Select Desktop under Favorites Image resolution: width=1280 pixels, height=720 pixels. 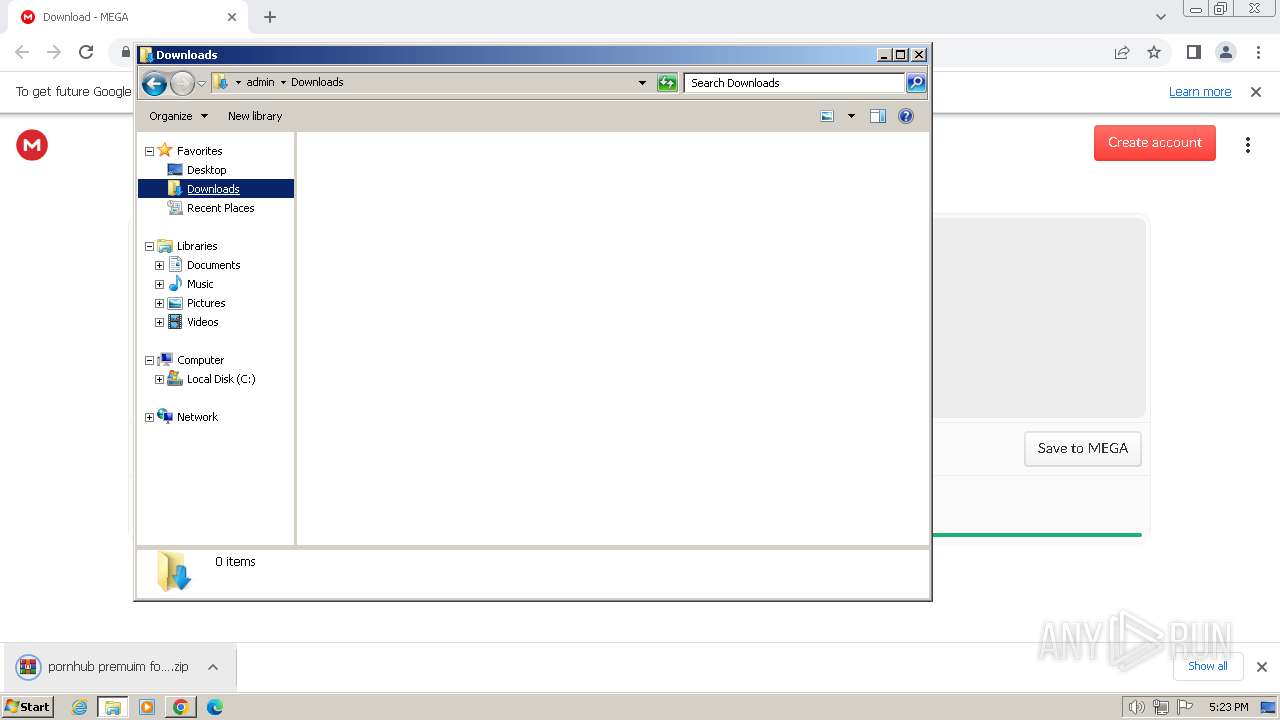pyautogui.click(x=206, y=170)
